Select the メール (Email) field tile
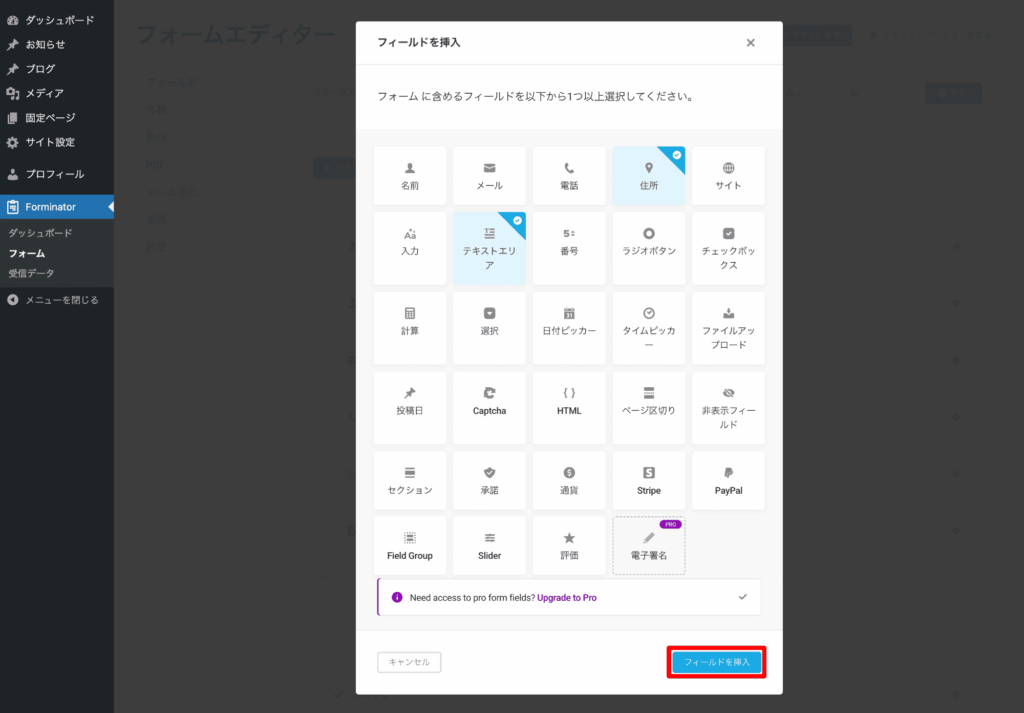 click(489, 176)
